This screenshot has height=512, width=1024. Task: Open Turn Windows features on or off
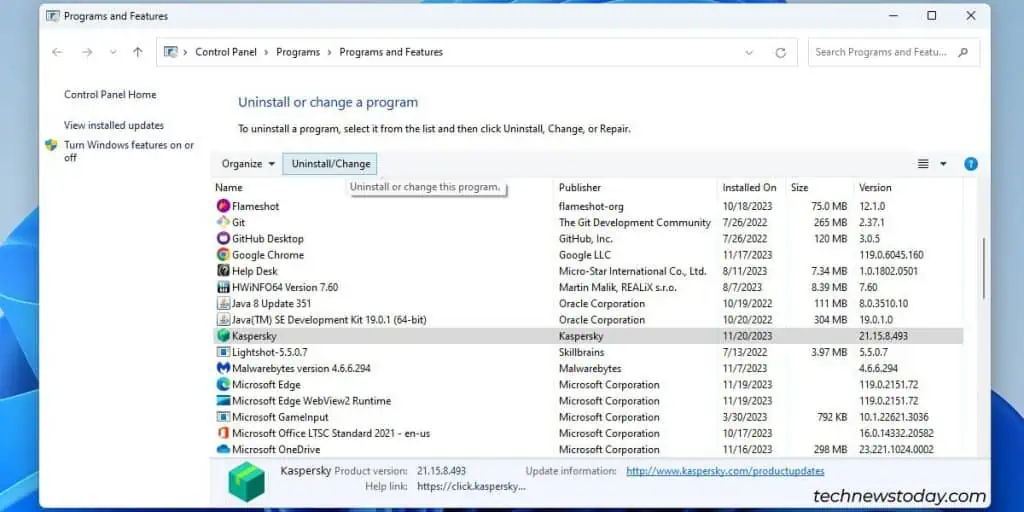coord(129,152)
